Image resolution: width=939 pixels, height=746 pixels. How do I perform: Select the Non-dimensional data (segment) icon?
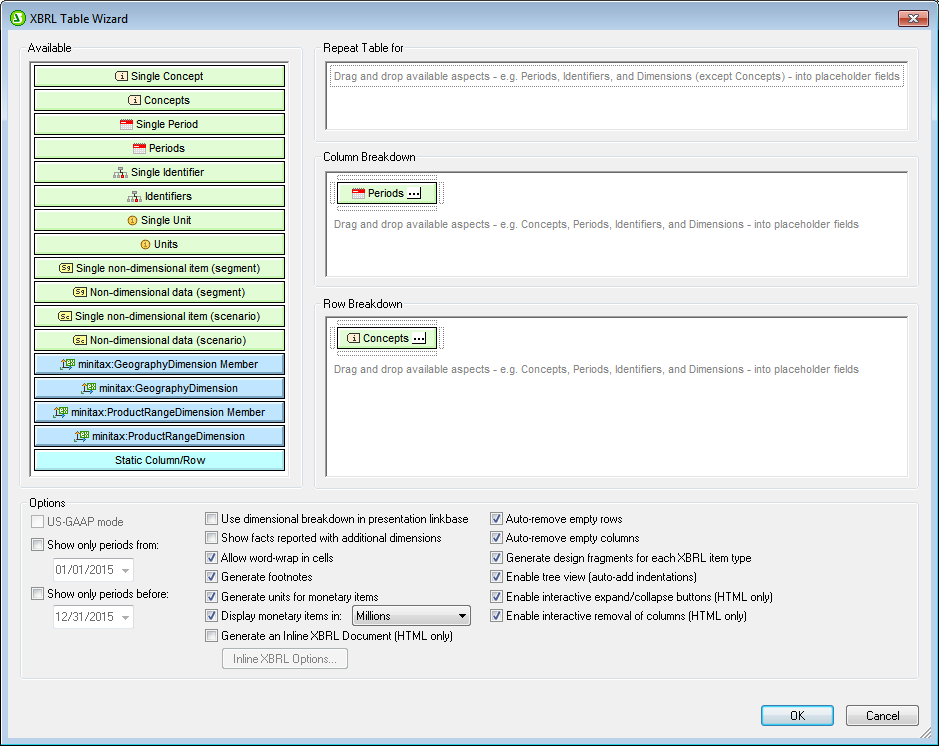80,292
